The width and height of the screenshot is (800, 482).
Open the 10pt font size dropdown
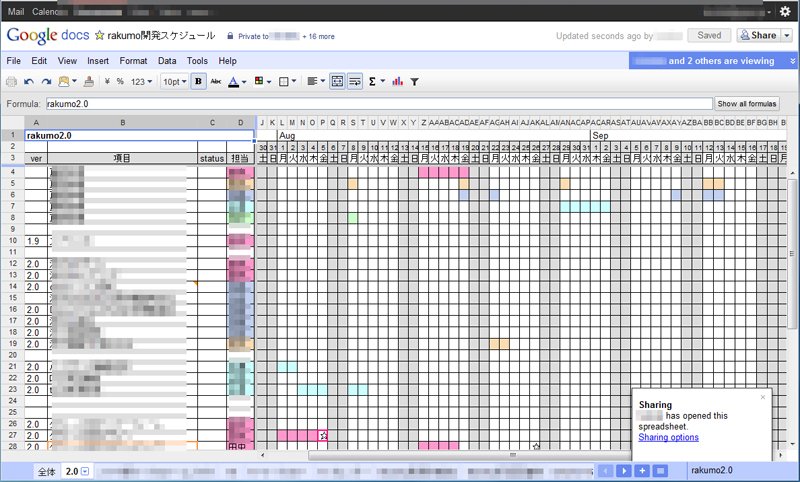[x=175, y=82]
